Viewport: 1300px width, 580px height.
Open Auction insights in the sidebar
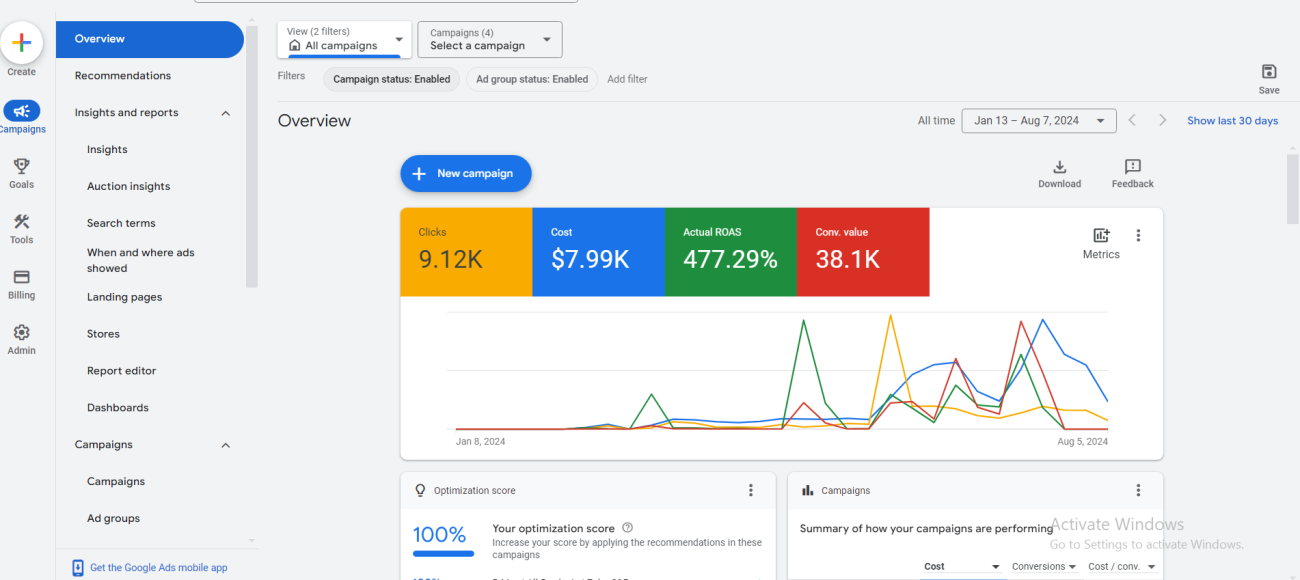(128, 186)
